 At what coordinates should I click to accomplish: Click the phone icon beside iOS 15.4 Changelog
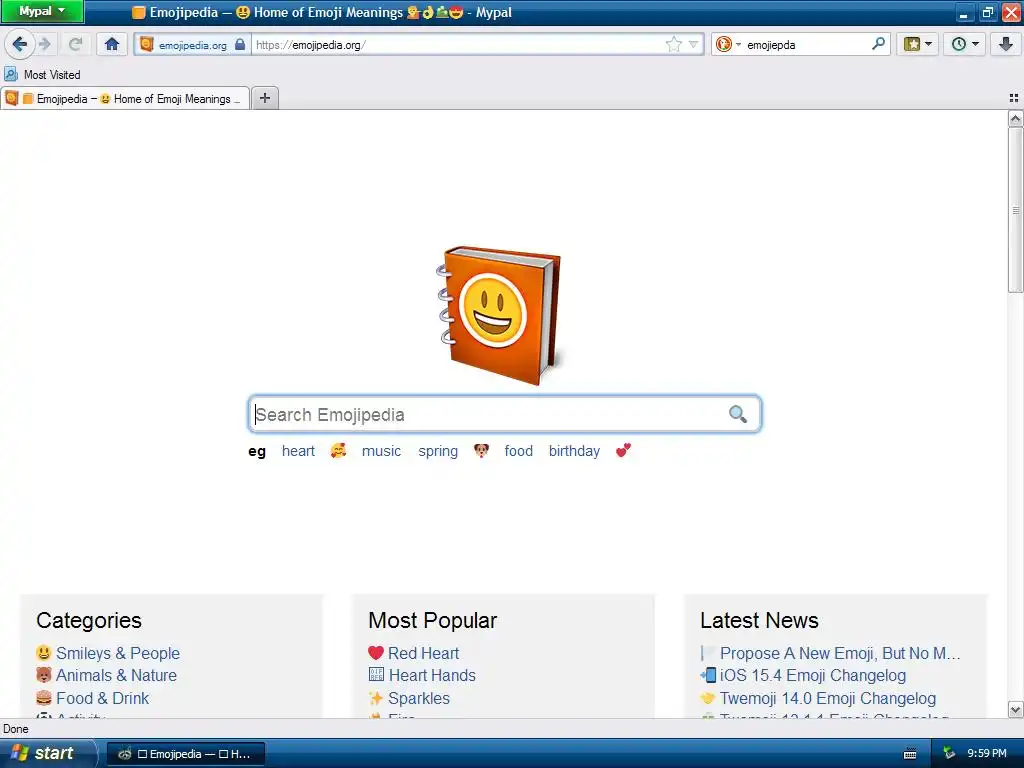coord(708,675)
